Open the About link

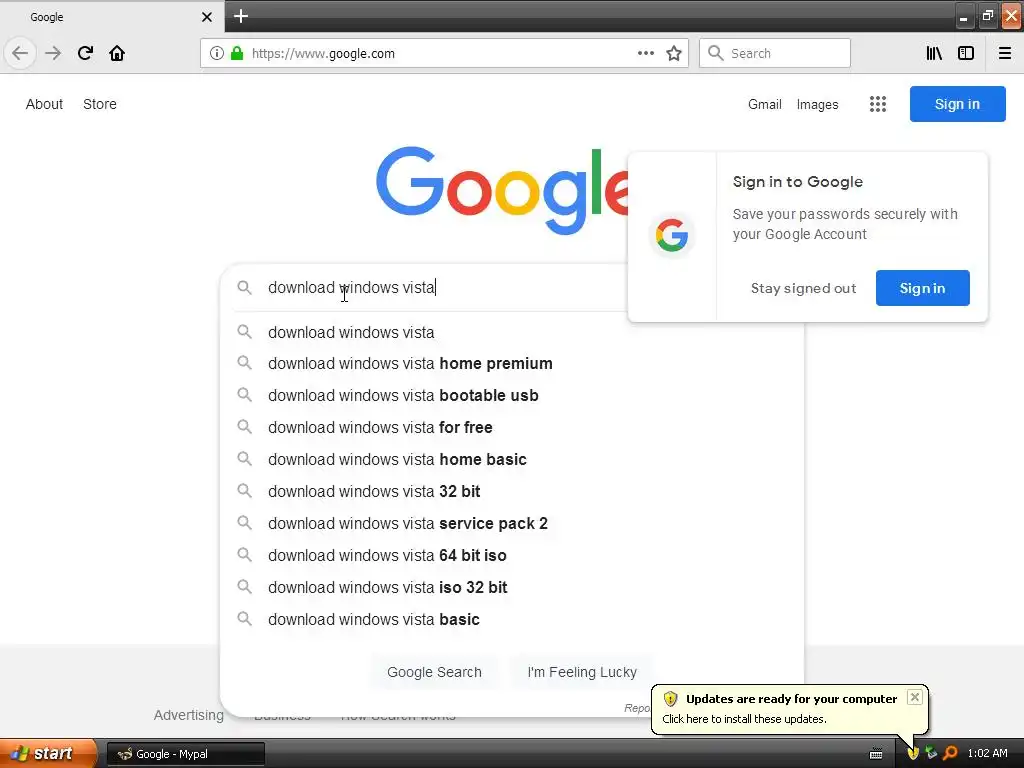[44, 104]
